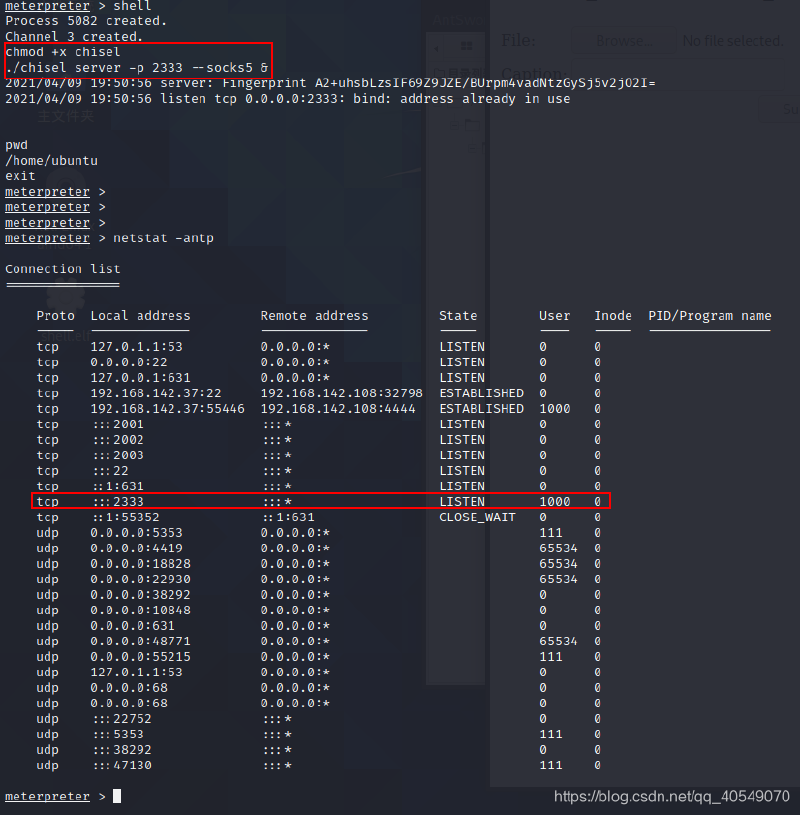The image size is (800, 815).
Task: Click the 'pwd' command line
Action: pyautogui.click(x=16, y=146)
